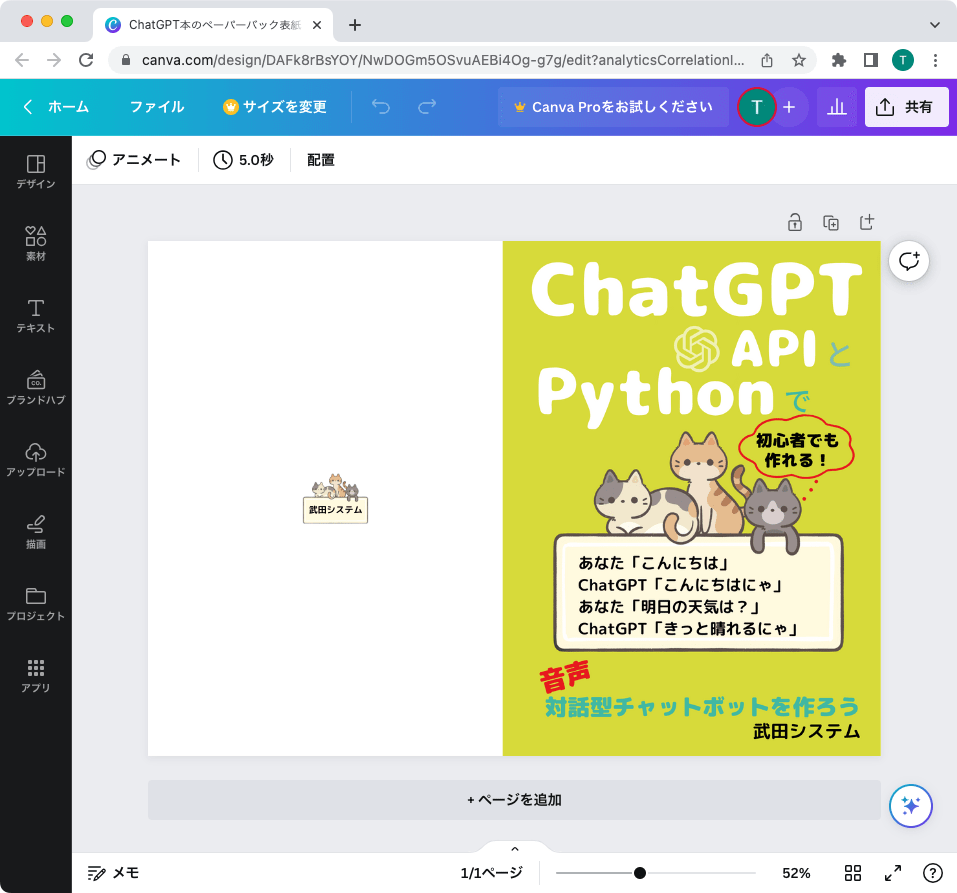Screen dimensions: 957x893
Task: Open the 素材 elements panel
Action: click(35, 244)
